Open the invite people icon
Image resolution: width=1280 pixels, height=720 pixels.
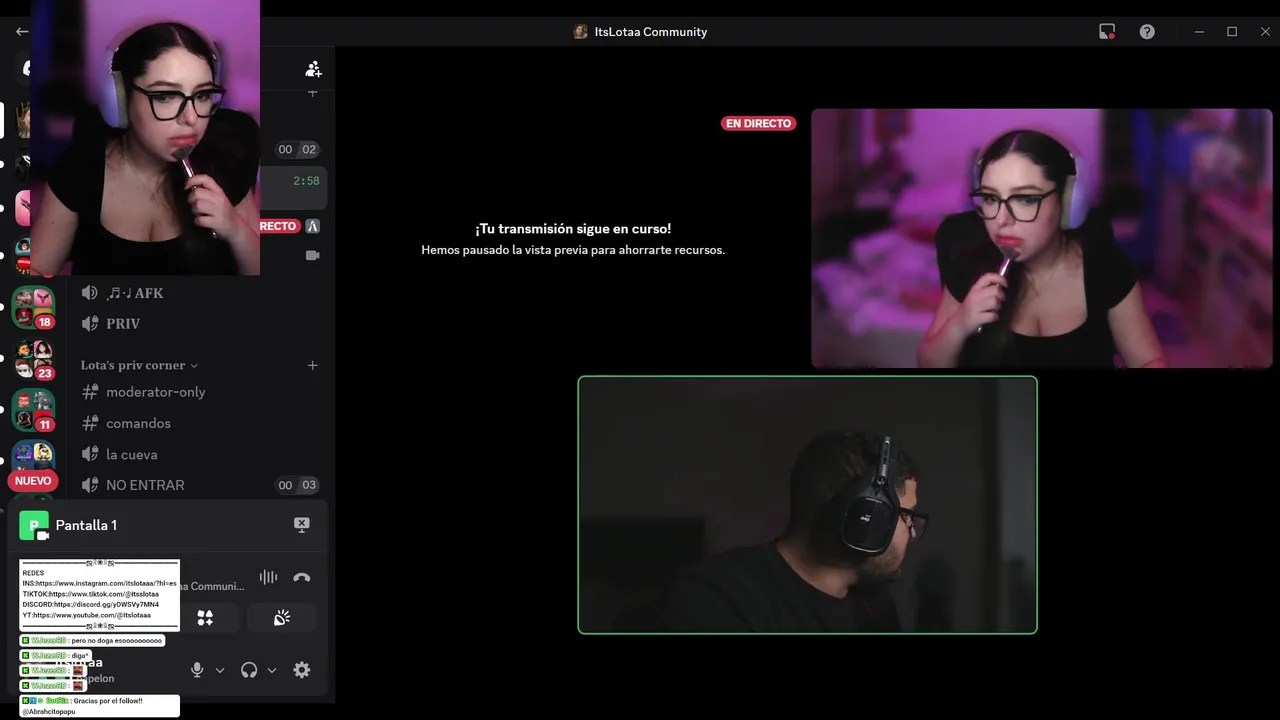tap(313, 69)
